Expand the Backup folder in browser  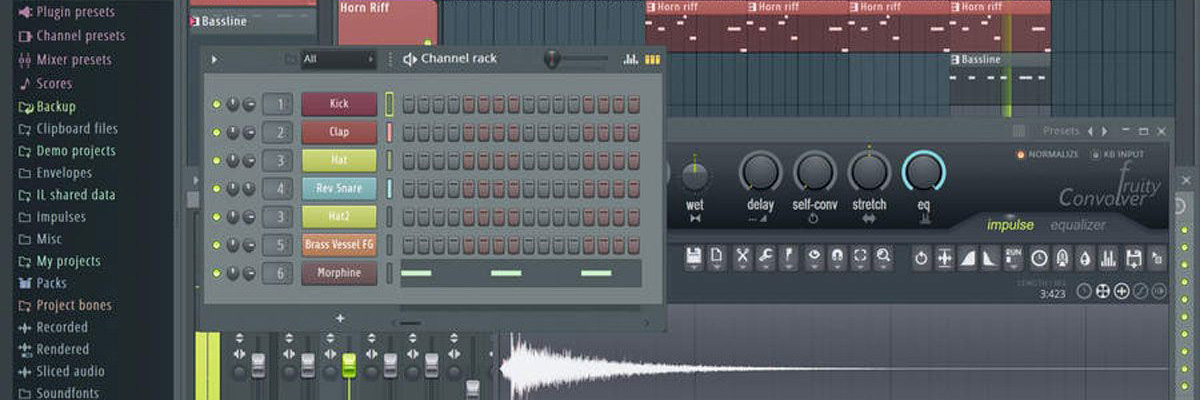(x=47, y=107)
